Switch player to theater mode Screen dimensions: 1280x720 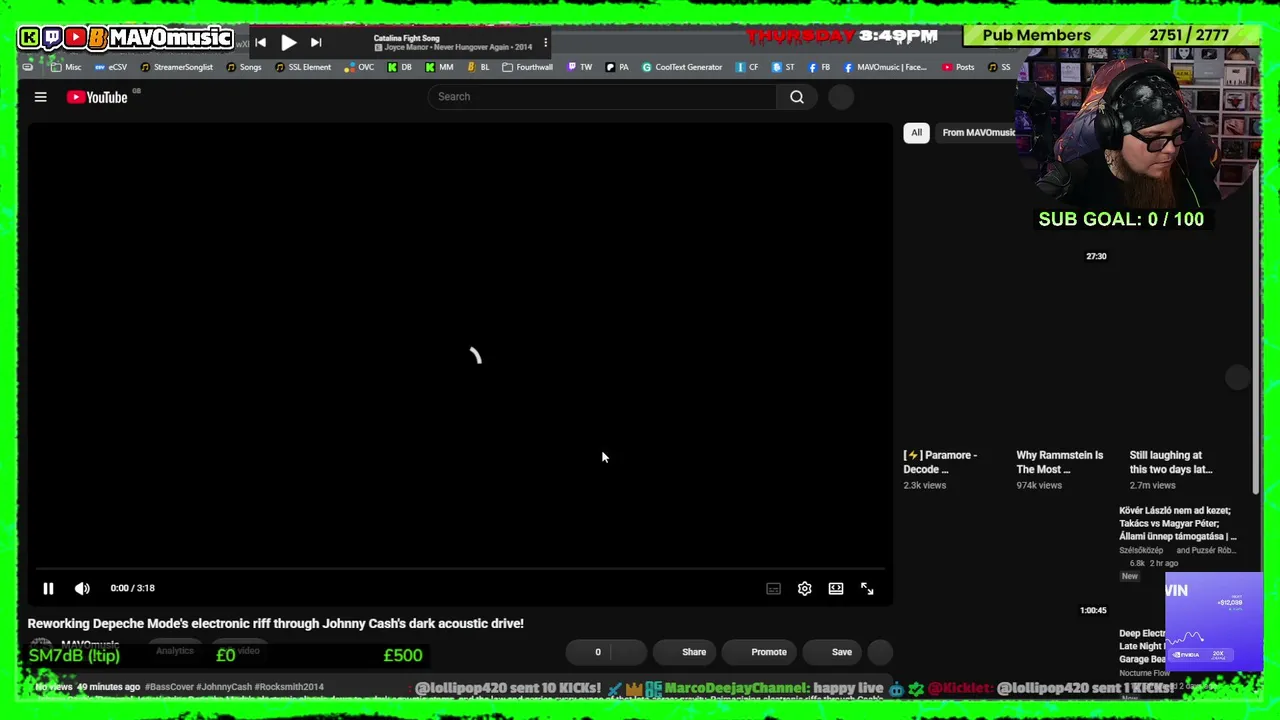point(836,589)
